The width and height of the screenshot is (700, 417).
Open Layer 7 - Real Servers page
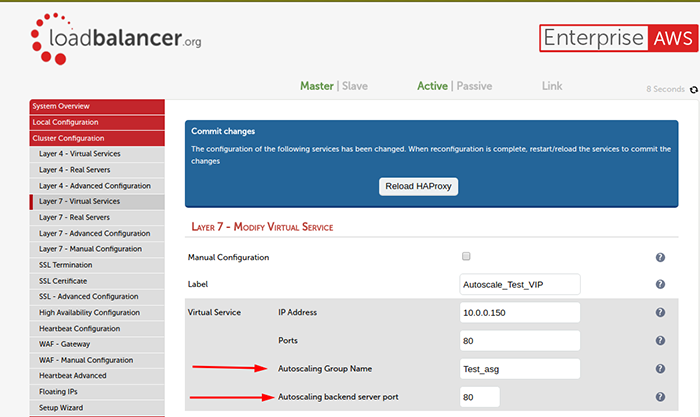(x=75, y=217)
